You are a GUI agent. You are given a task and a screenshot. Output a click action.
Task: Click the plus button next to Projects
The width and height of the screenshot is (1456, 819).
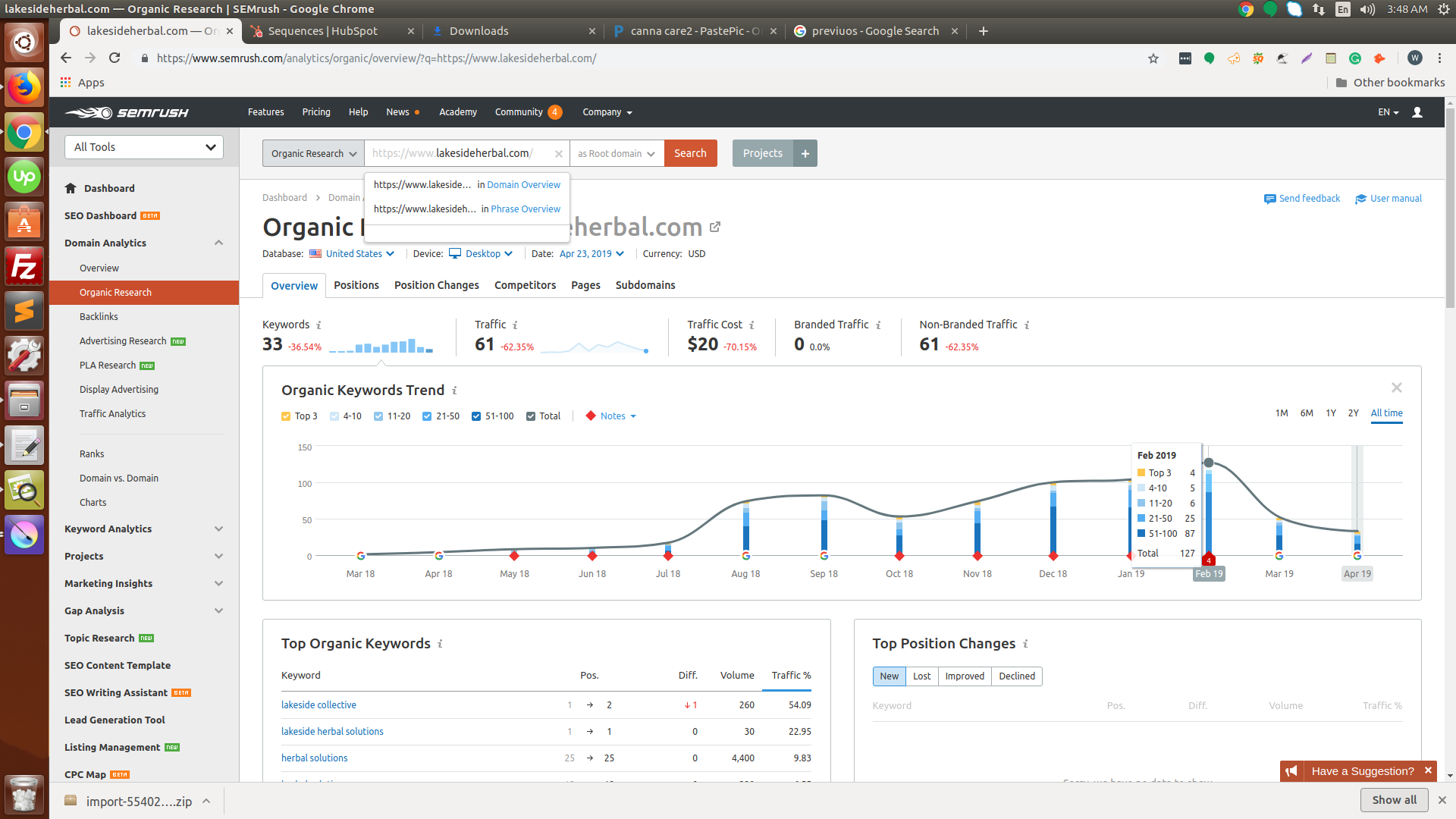click(805, 153)
